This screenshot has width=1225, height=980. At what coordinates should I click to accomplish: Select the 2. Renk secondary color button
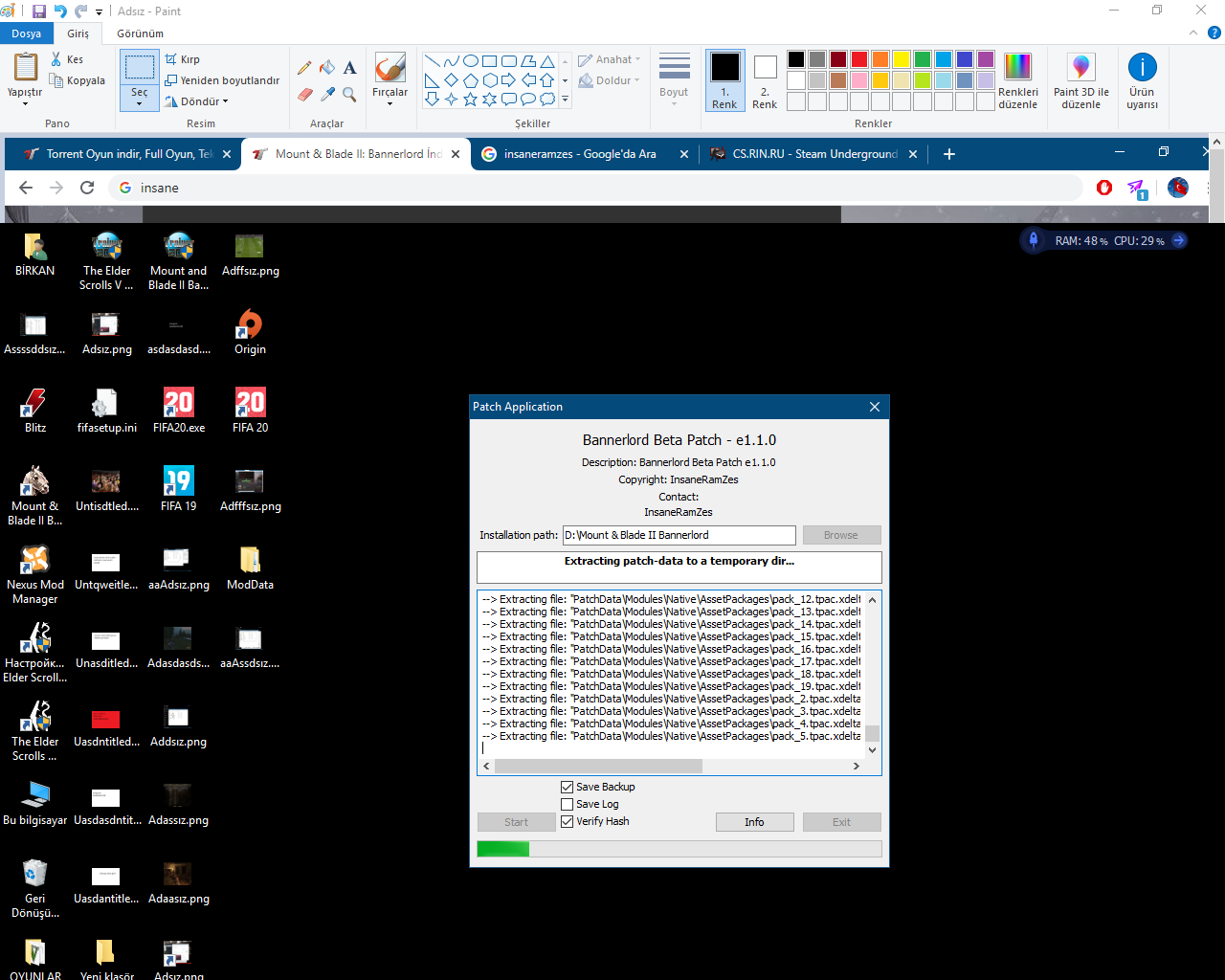coord(765,79)
